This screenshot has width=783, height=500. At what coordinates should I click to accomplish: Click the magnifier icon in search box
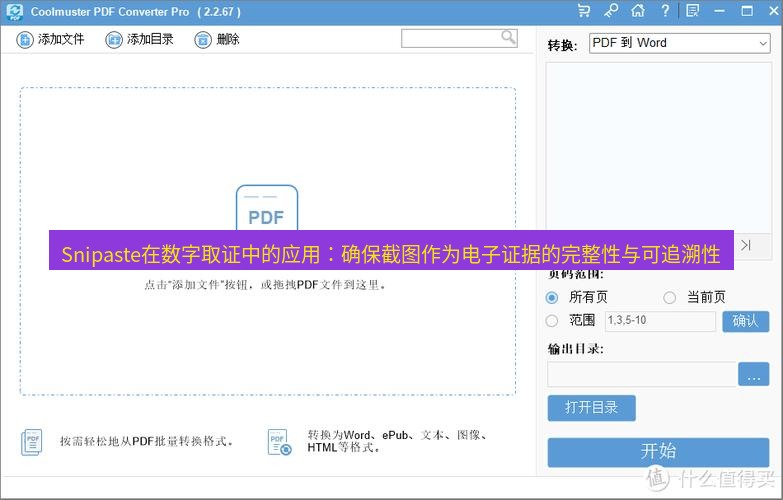pos(508,37)
